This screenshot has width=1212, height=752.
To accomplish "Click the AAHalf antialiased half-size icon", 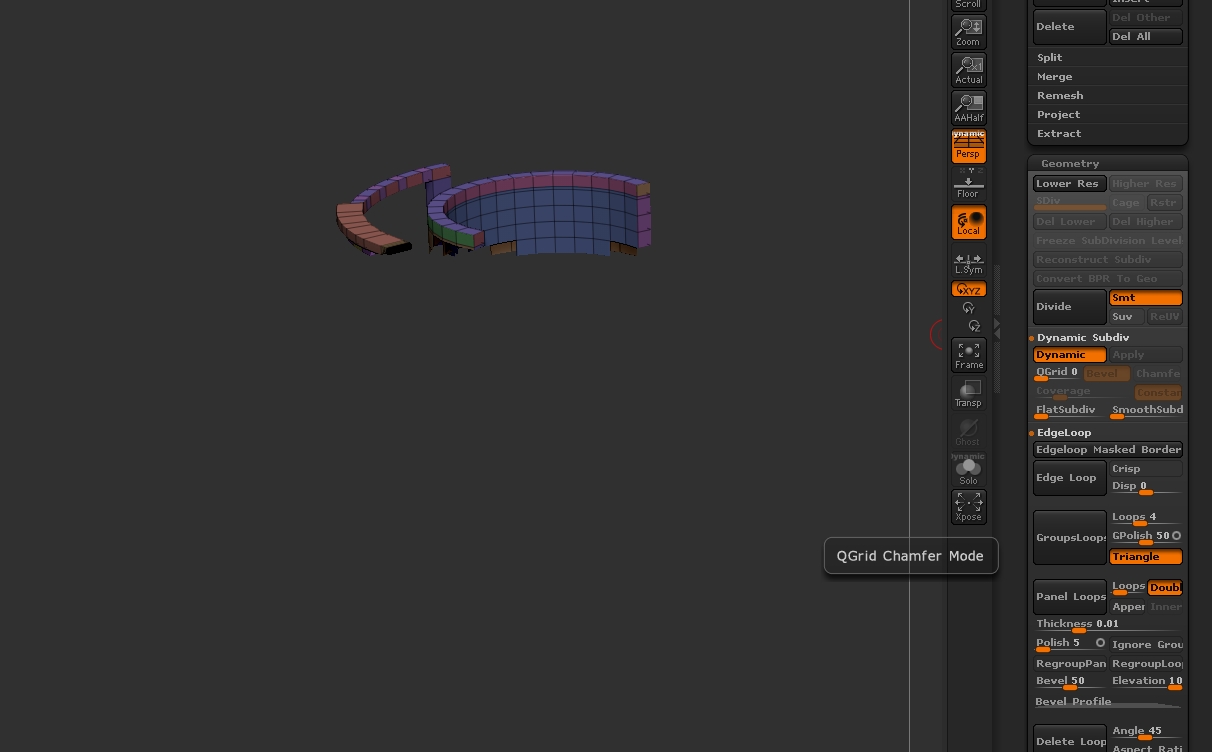I will (x=968, y=107).
